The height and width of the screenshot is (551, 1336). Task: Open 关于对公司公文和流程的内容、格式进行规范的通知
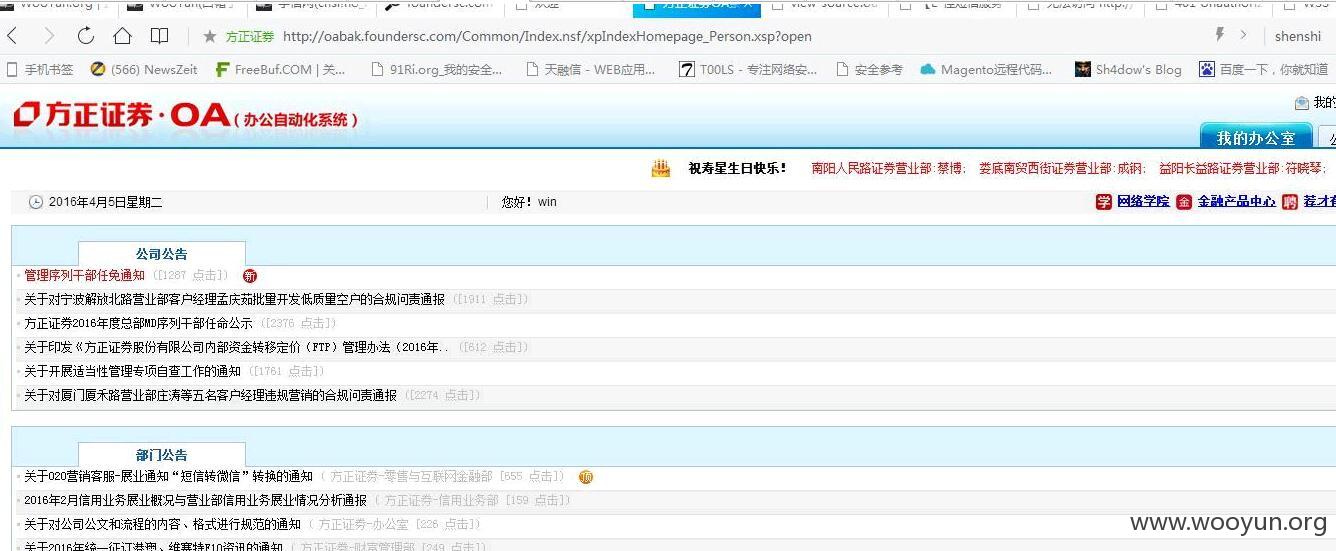pos(162,524)
